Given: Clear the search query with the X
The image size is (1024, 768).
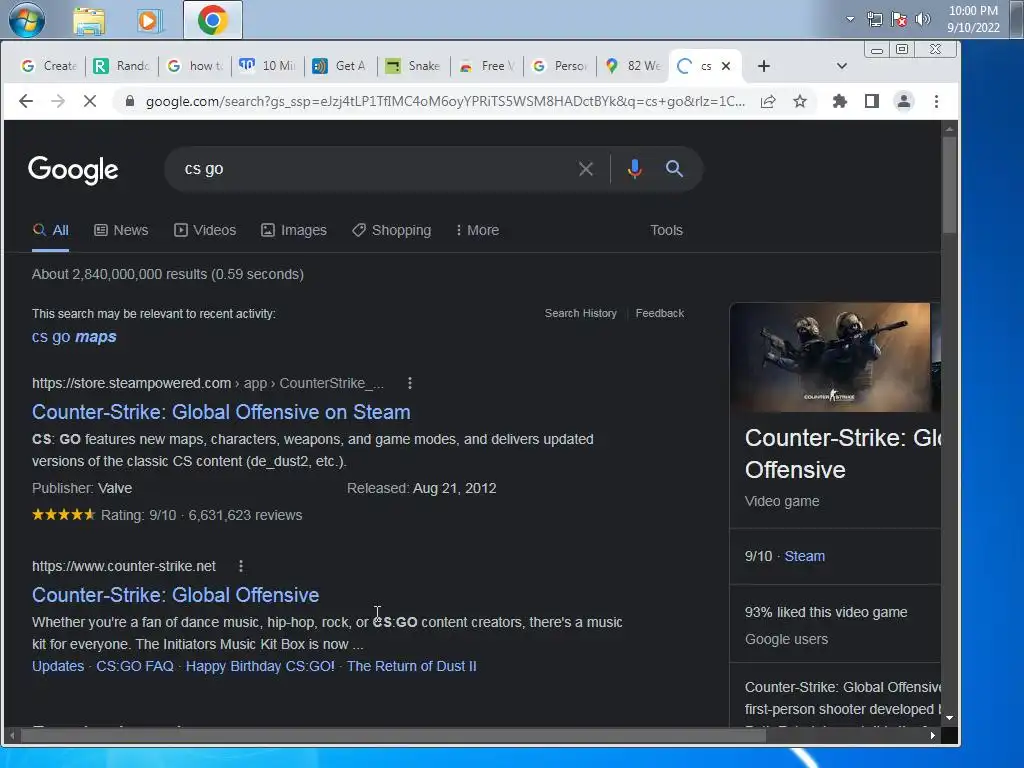Looking at the screenshot, I should (586, 169).
